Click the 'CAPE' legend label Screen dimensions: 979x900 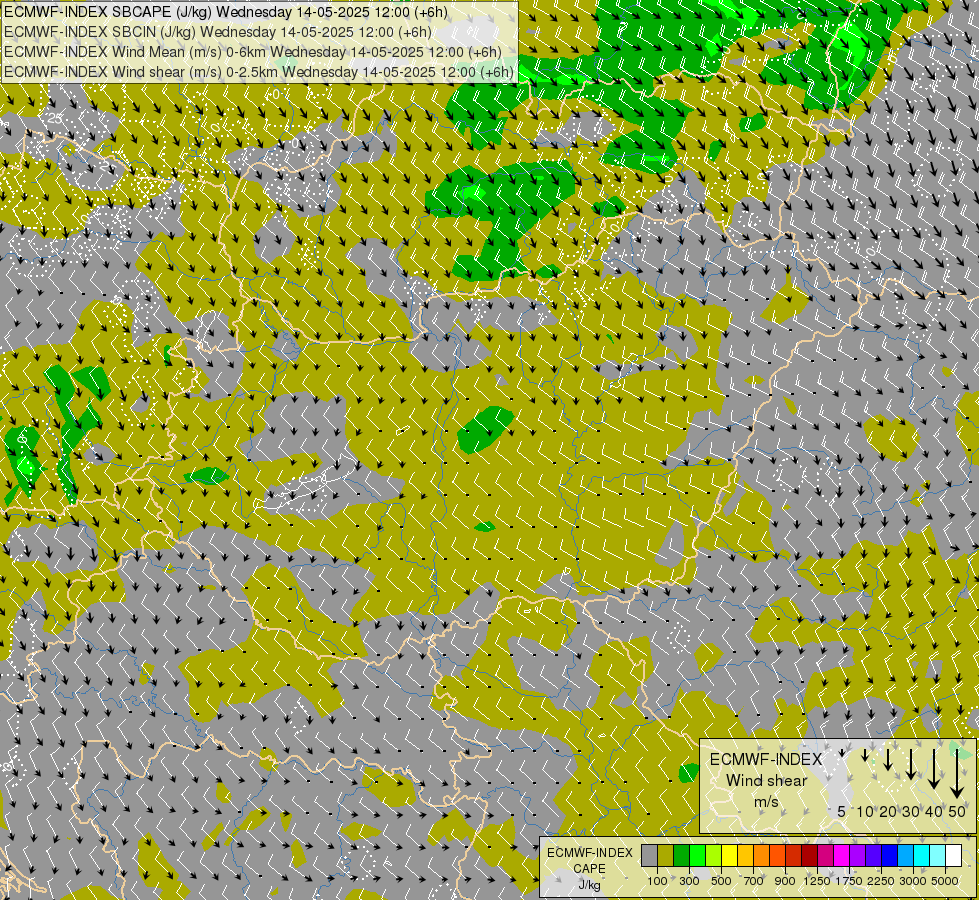pyautogui.click(x=589, y=869)
